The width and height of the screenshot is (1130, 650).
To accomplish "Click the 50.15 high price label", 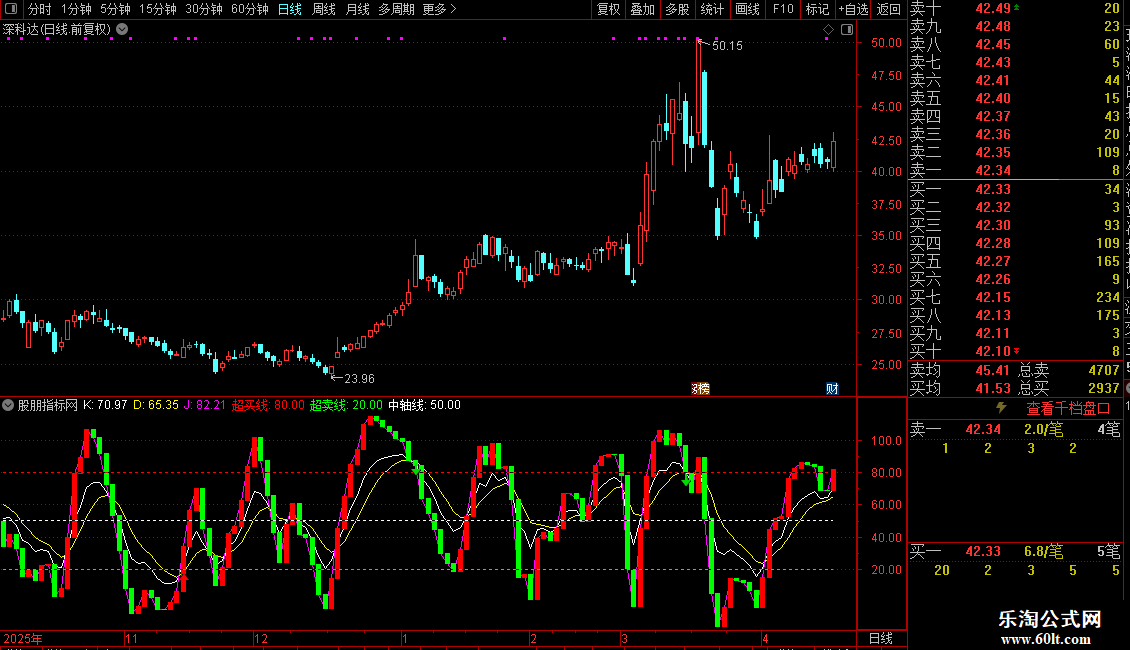I will (727, 45).
